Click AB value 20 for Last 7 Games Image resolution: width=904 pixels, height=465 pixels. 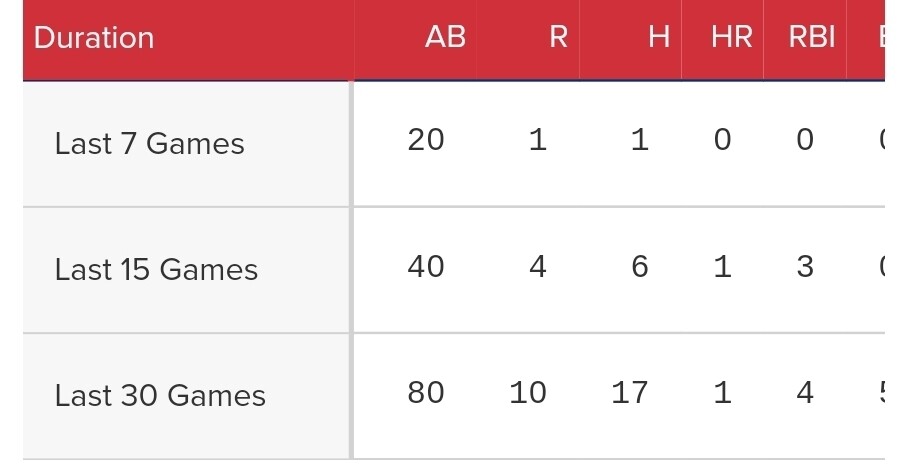point(425,139)
